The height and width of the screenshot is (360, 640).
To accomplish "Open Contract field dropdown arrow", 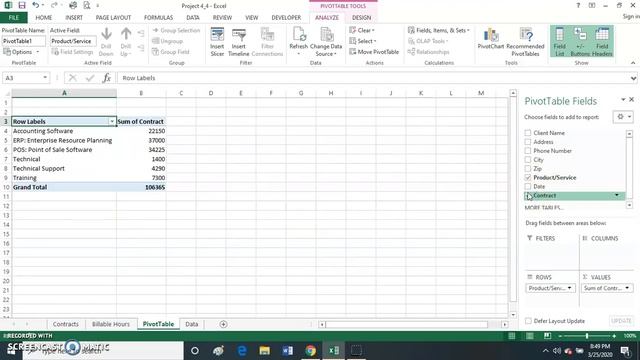I will point(617,196).
